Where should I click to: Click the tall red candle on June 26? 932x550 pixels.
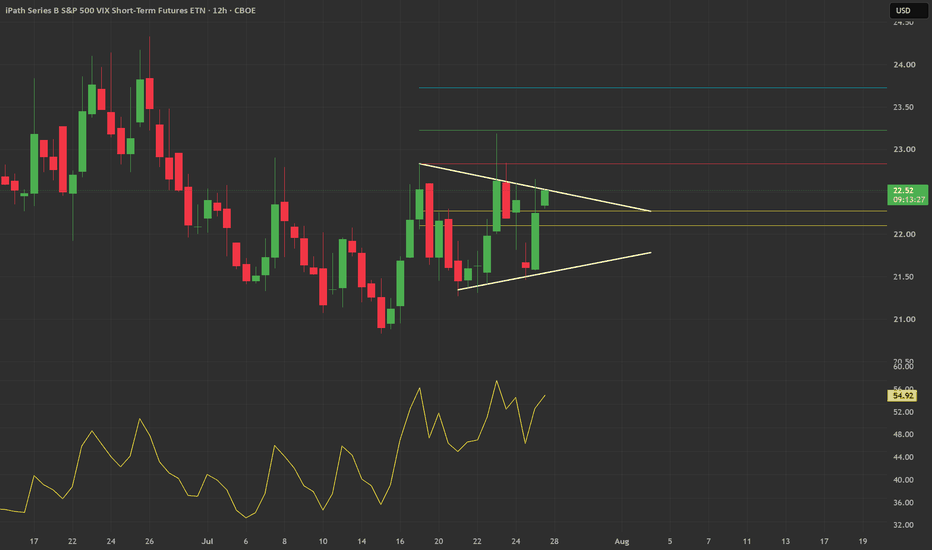[149, 93]
